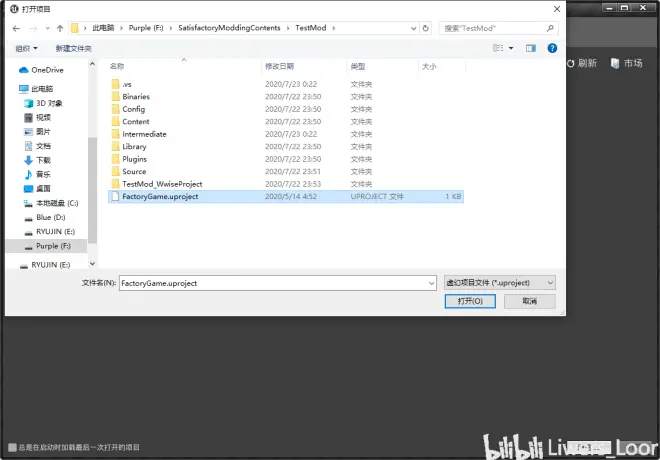Toggle the preview pane icon

coord(531,48)
